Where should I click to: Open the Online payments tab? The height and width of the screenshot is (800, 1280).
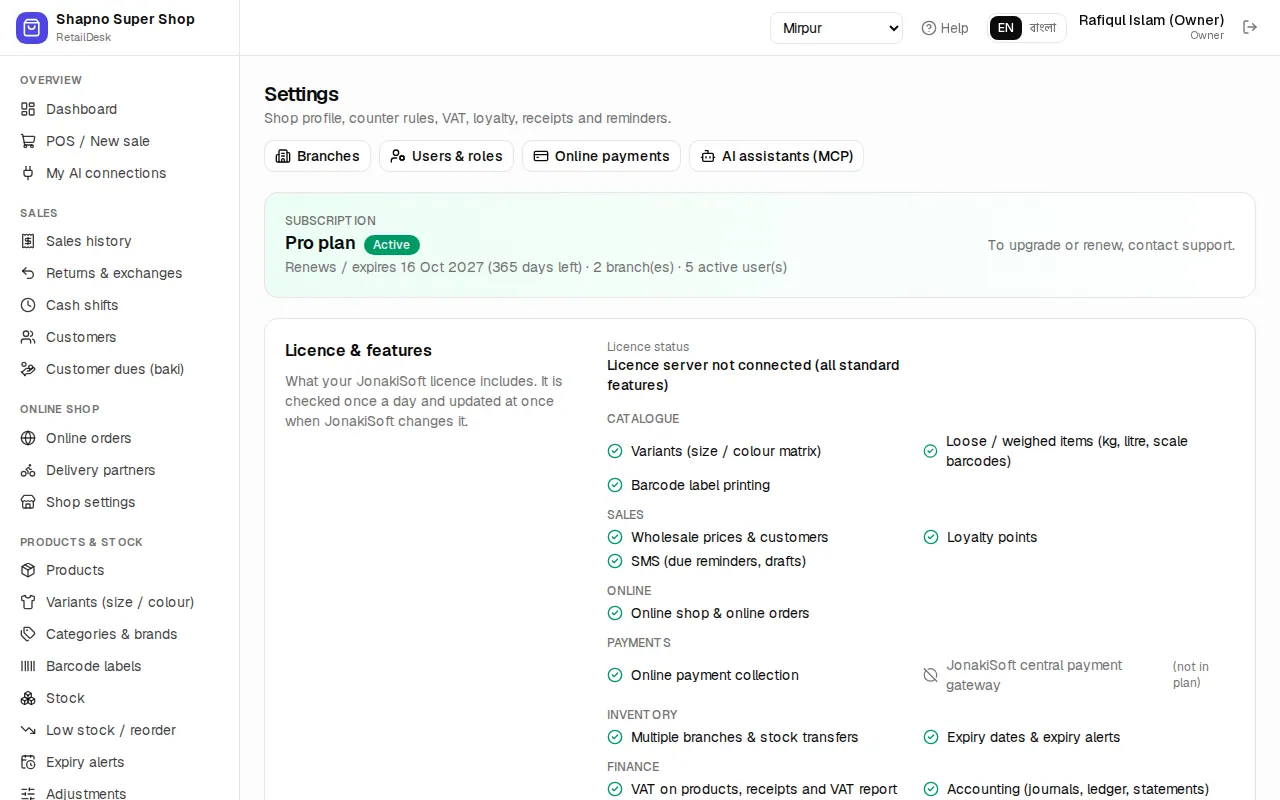pyautogui.click(x=601, y=156)
